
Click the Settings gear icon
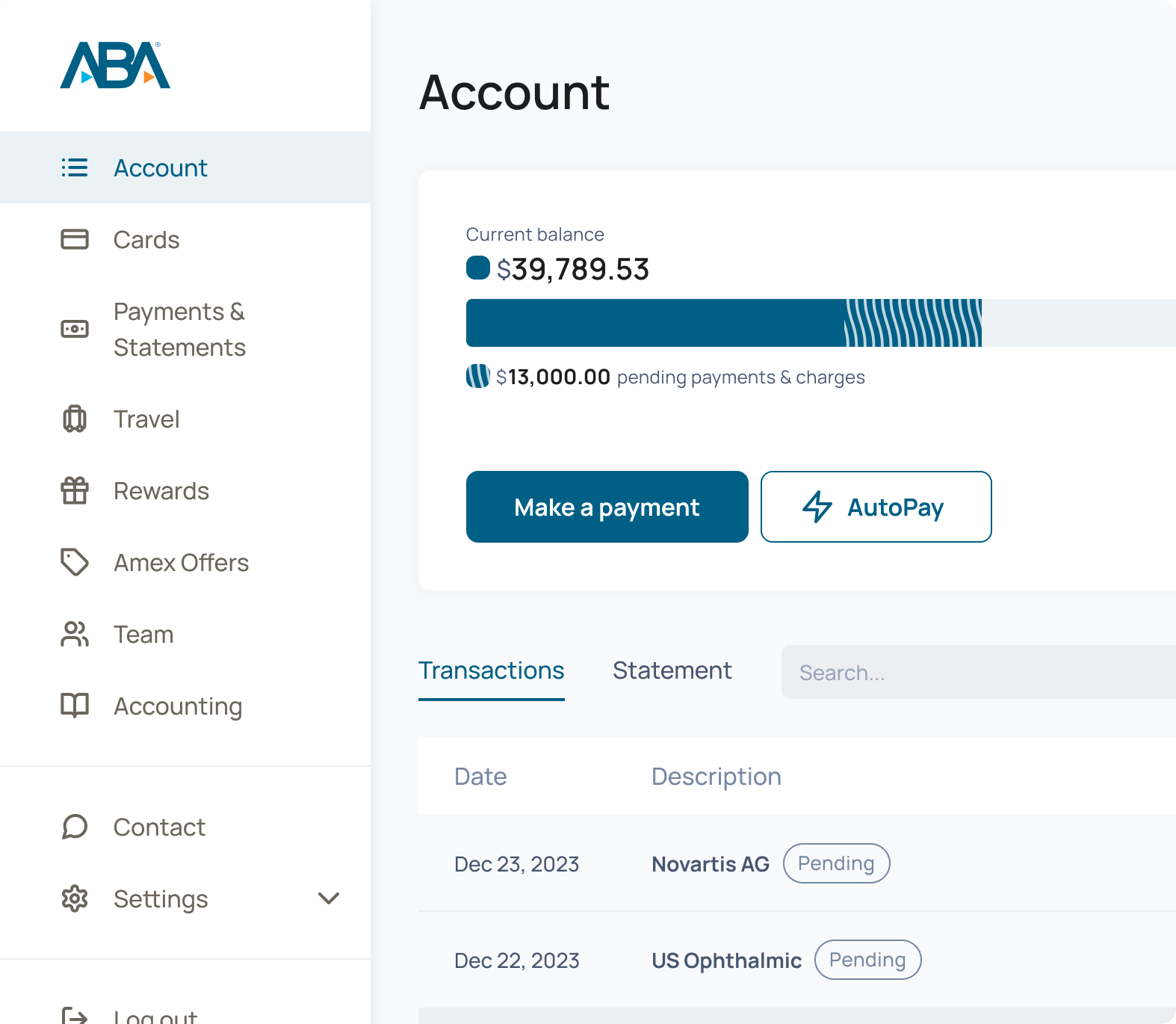(75, 898)
